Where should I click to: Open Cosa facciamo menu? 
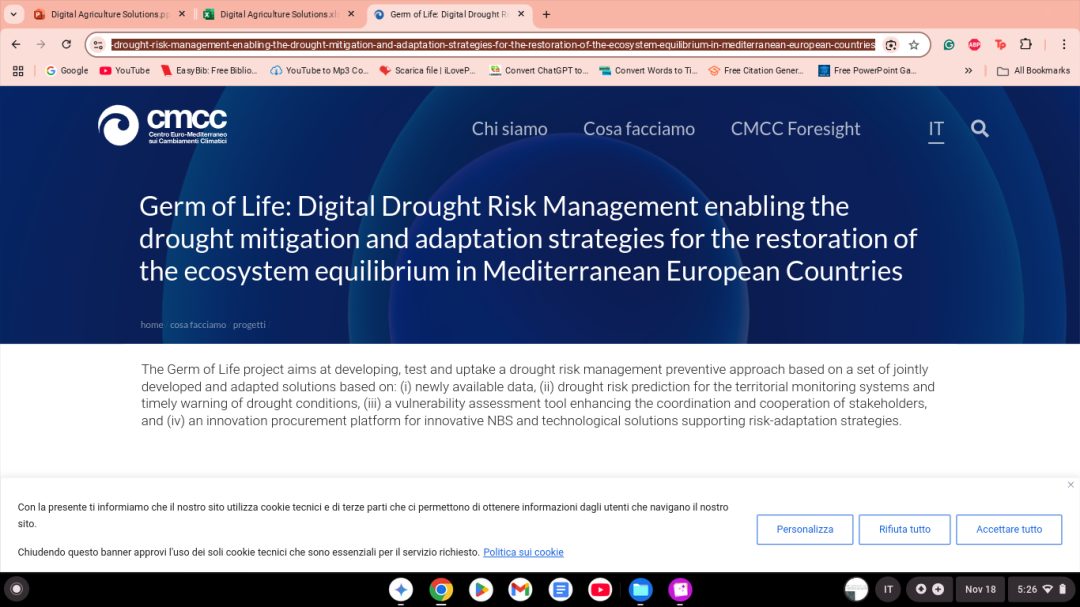click(639, 129)
